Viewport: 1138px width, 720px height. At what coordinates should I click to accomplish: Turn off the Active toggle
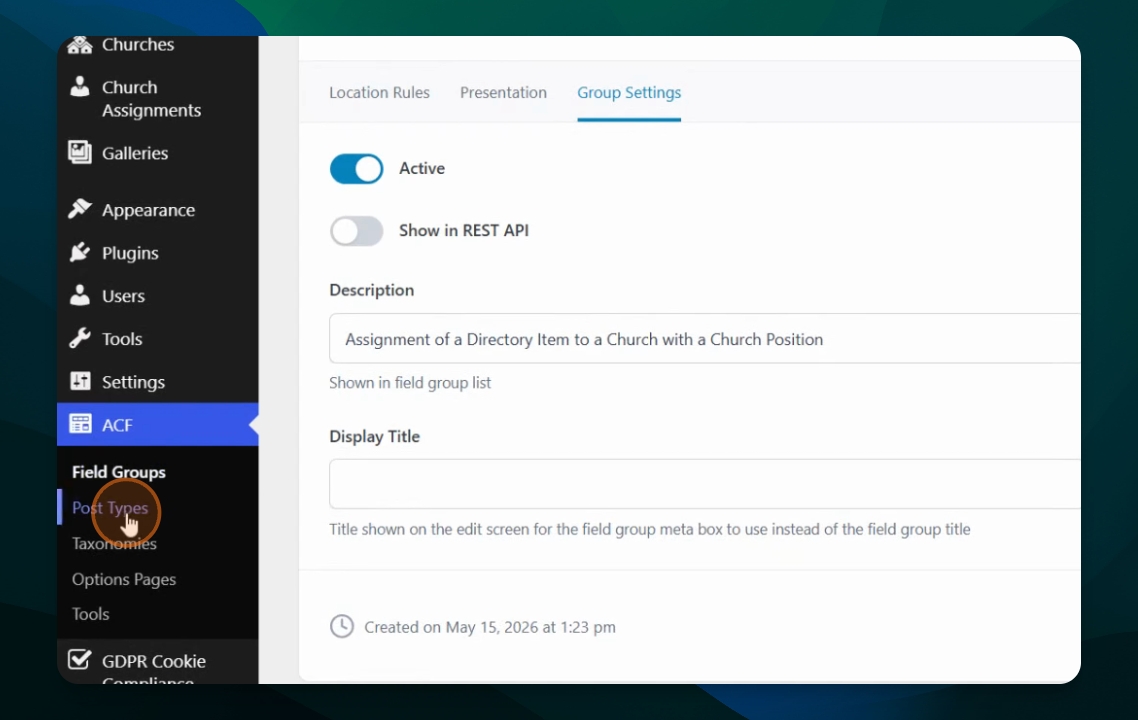[x=356, y=168]
